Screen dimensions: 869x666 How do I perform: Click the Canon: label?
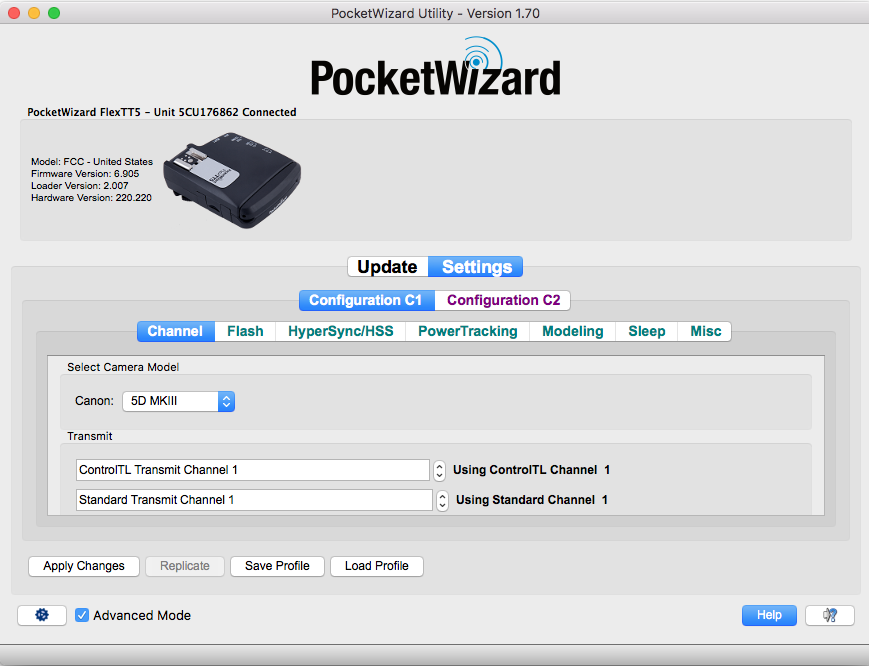coord(94,401)
